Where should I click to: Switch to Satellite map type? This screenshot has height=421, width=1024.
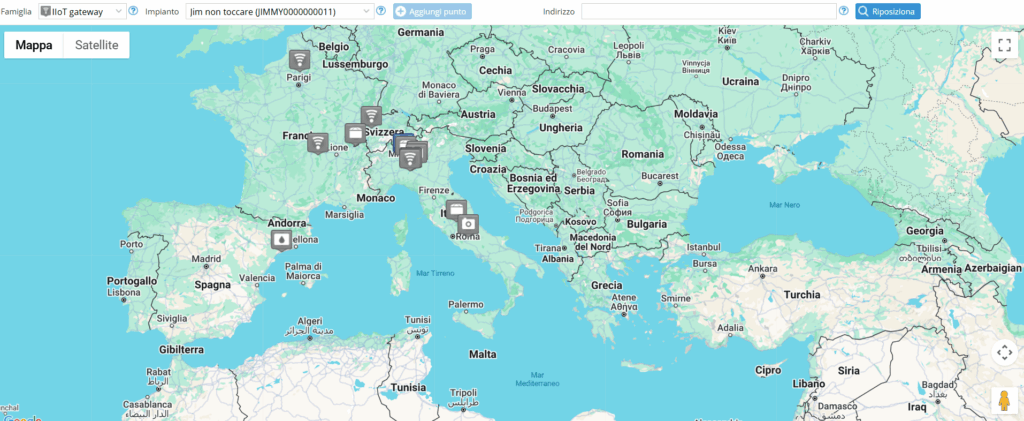click(x=97, y=45)
